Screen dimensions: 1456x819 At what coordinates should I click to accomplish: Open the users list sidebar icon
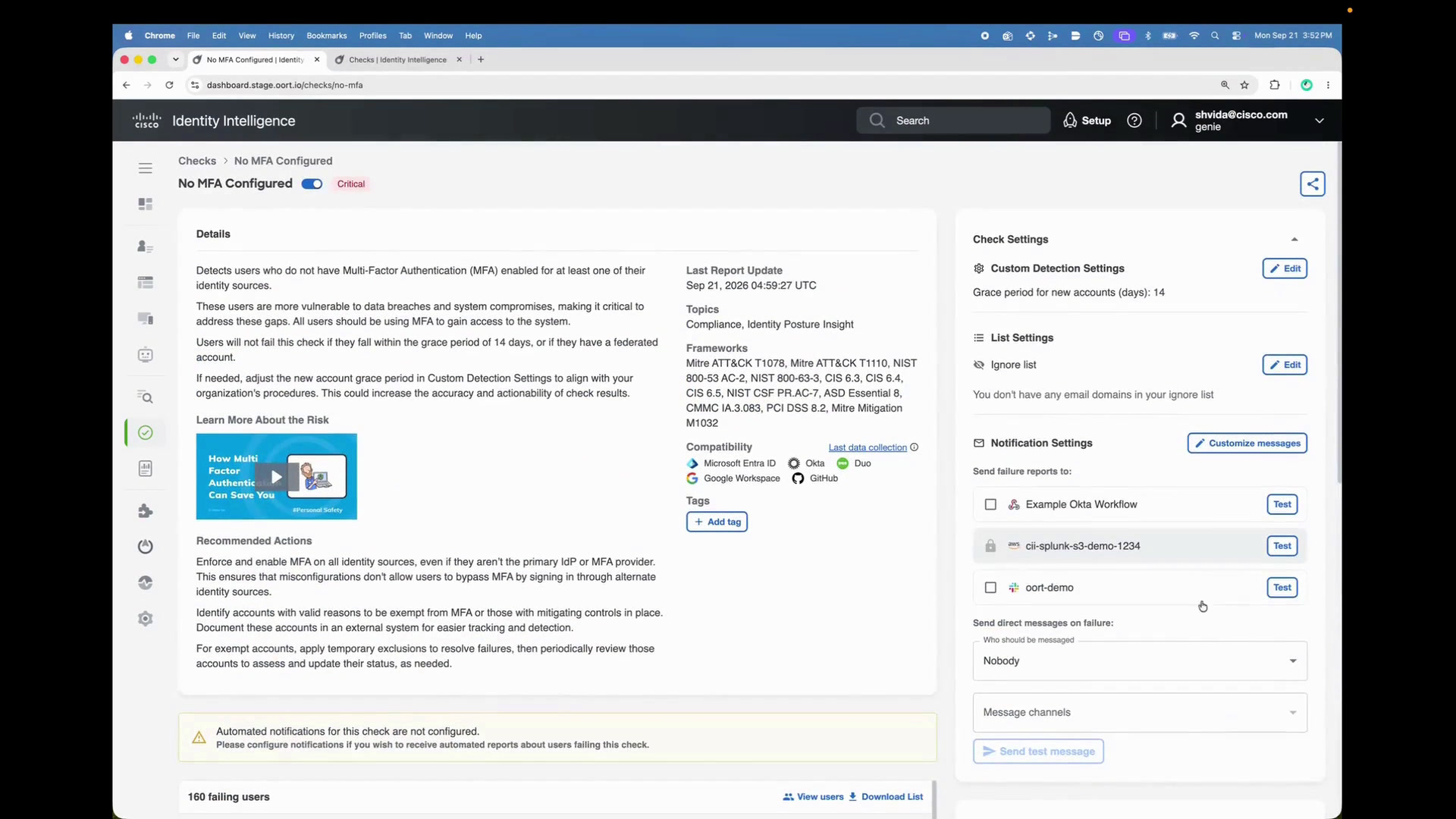[146, 246]
